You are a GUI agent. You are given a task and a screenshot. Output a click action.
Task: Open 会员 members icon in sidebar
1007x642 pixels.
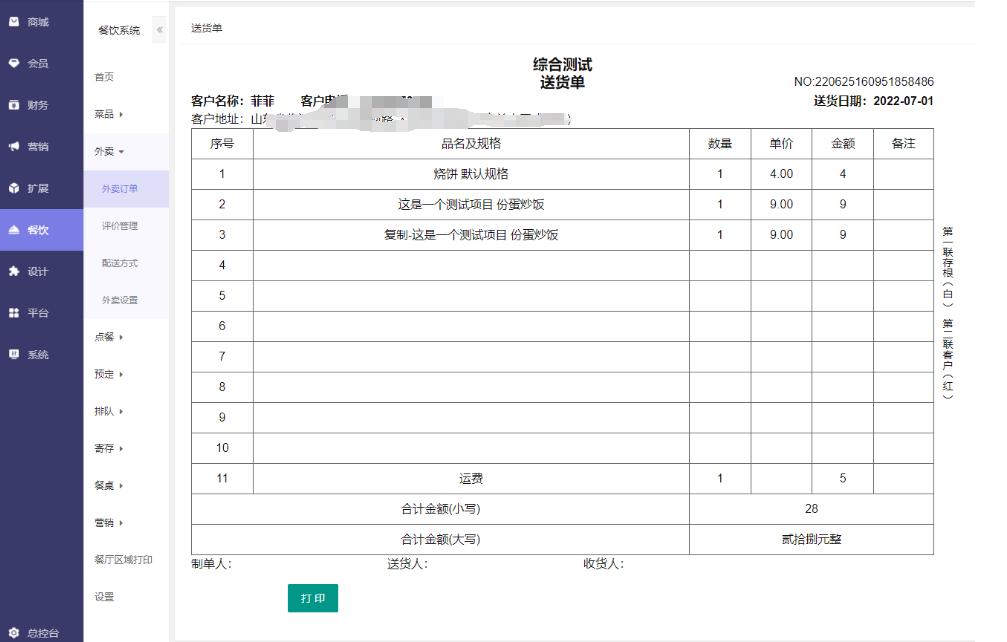[15, 63]
